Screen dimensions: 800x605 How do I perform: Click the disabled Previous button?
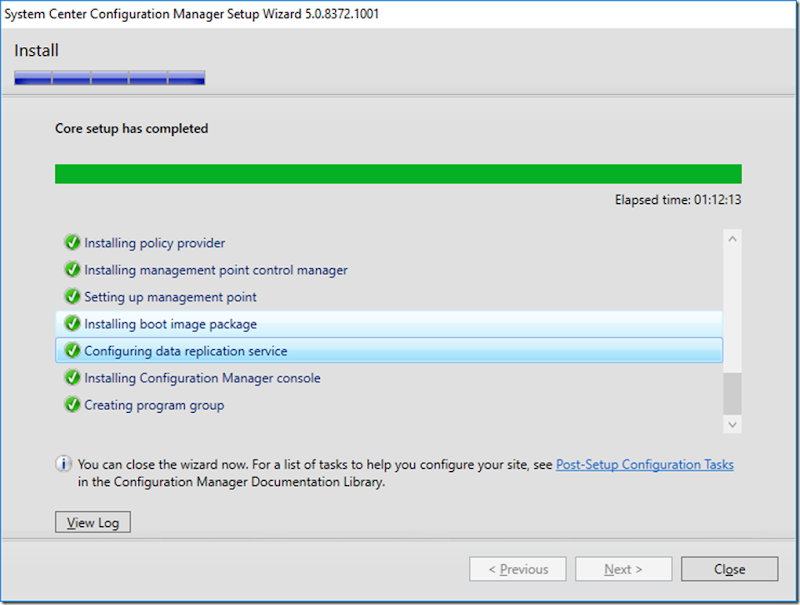pos(518,569)
